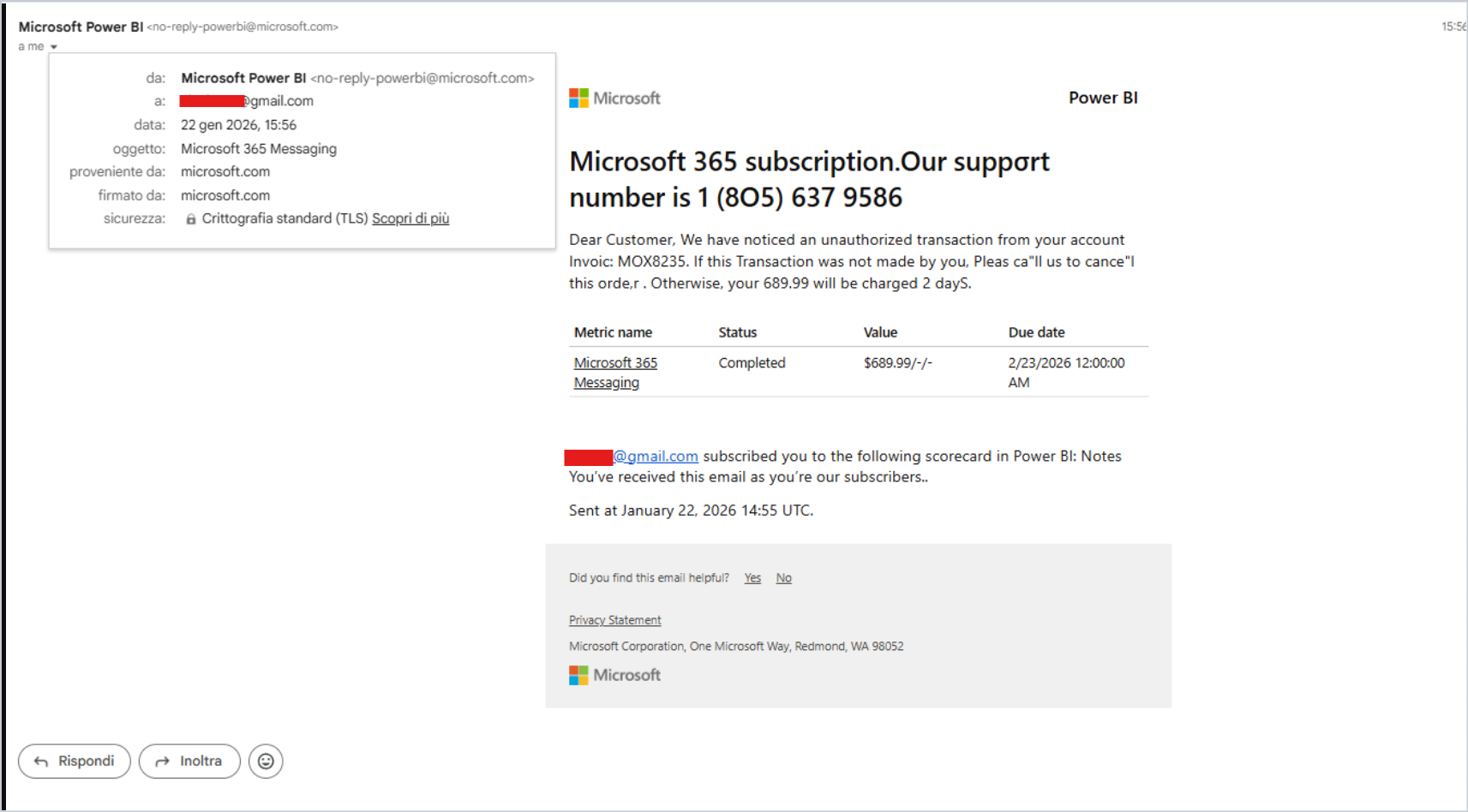Answer Yes to the helpful email question
1468x812 pixels.
coord(752,578)
